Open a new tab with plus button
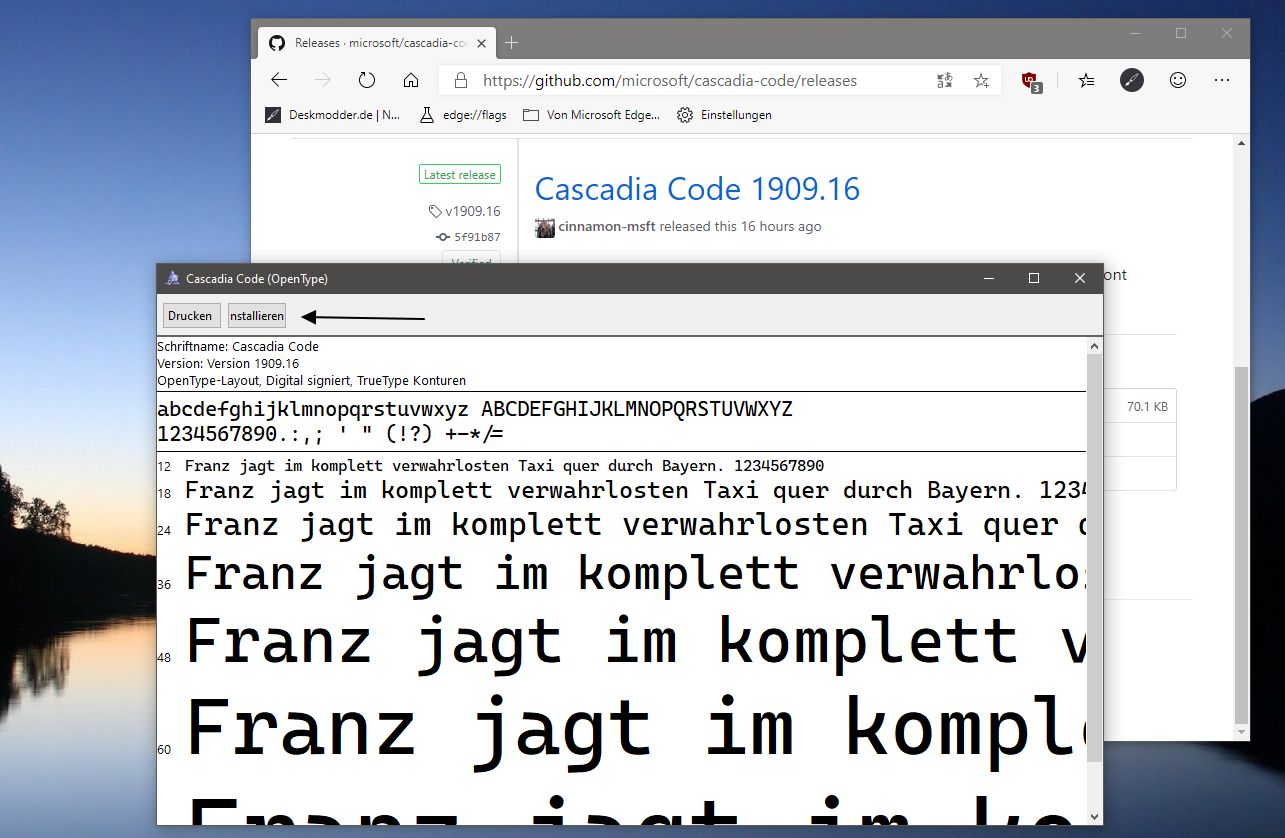1285x838 pixels. 512,43
